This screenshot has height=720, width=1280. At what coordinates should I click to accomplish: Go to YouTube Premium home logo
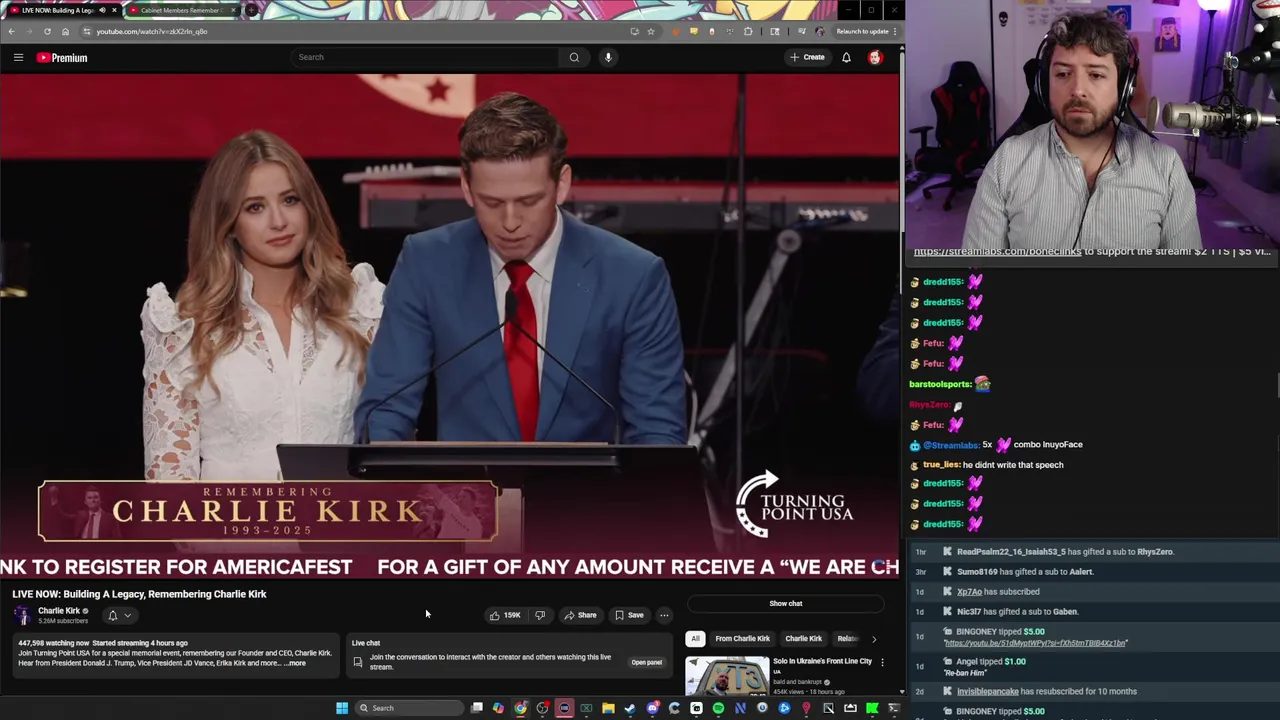[62, 58]
